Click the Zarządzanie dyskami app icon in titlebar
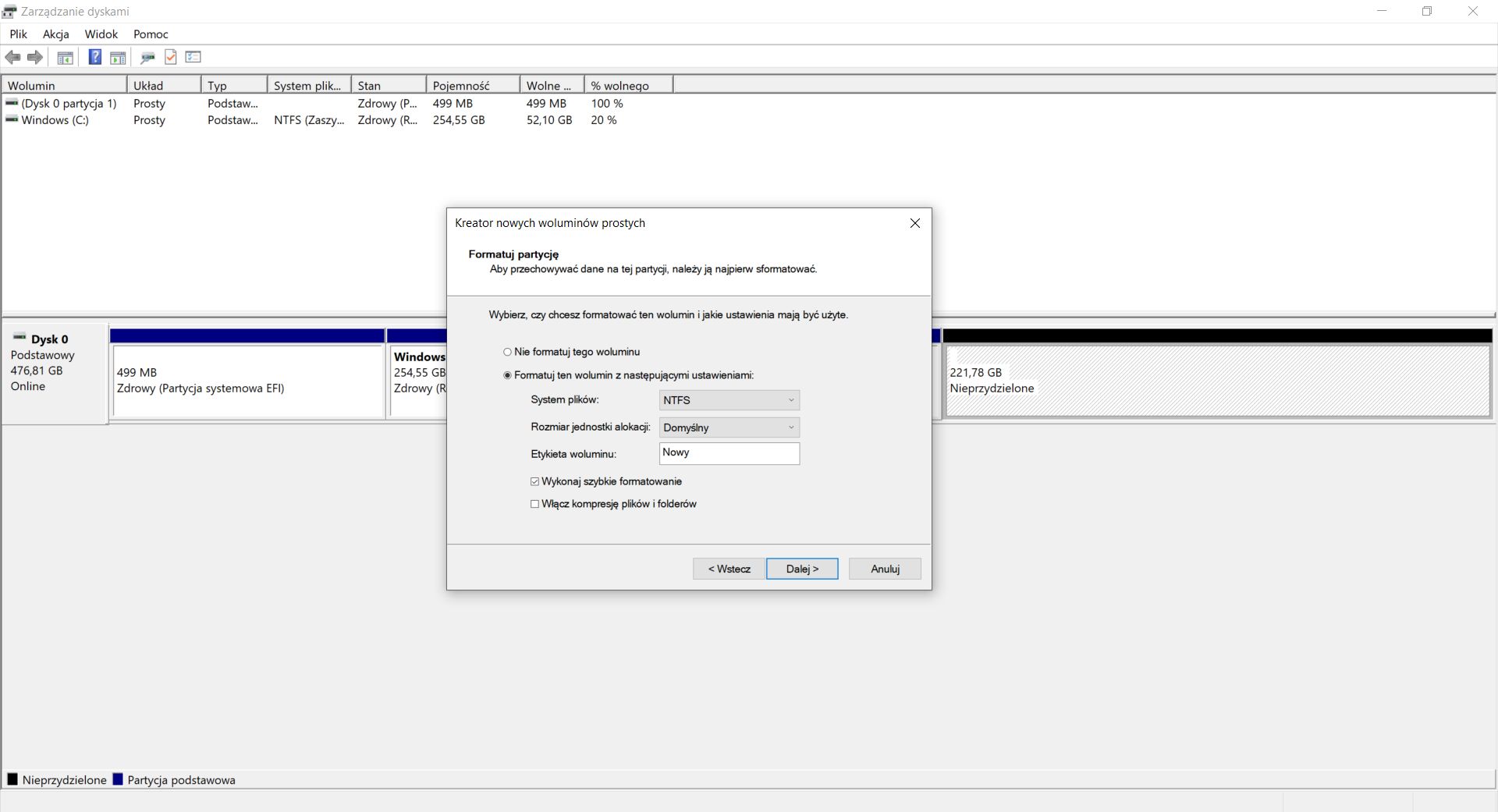Viewport: 1498px width, 812px height. click(x=11, y=11)
